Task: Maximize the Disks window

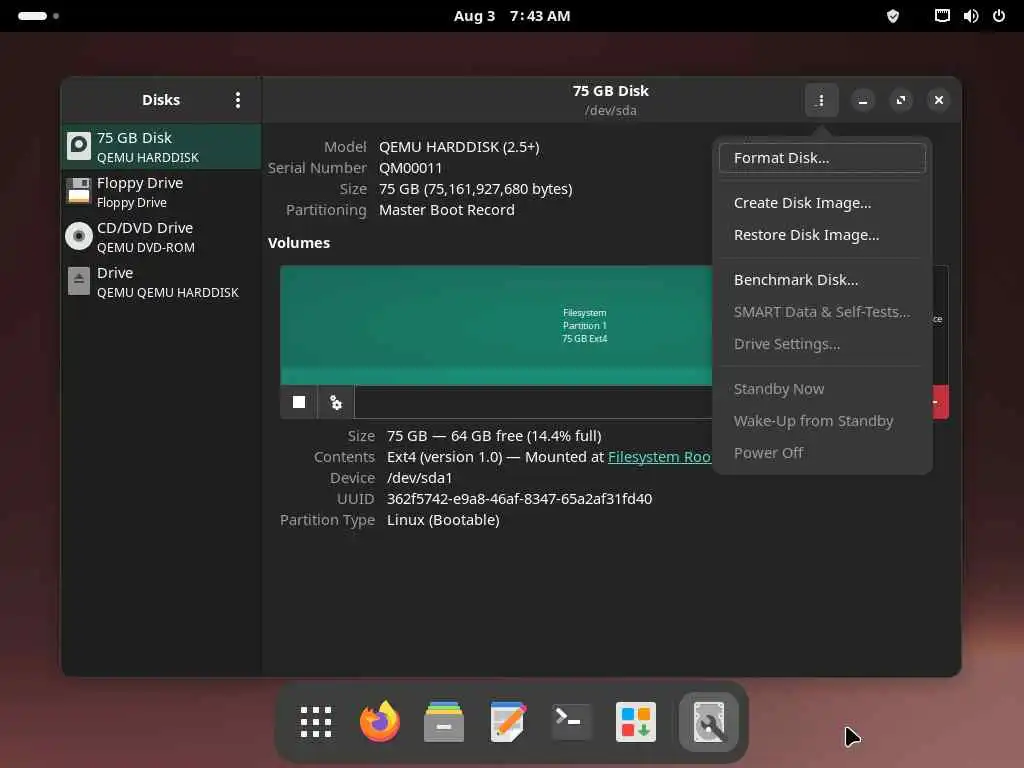Action: coord(901,100)
